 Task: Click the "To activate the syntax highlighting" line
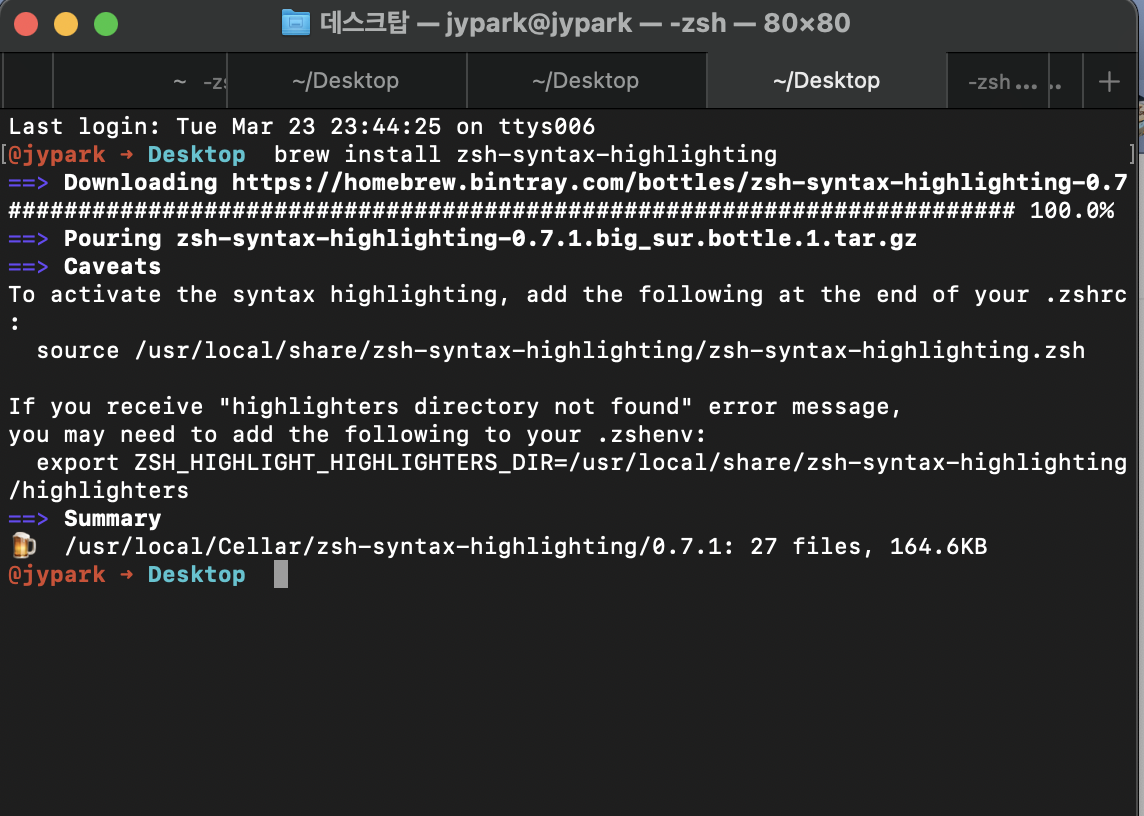pyautogui.click(x=568, y=295)
